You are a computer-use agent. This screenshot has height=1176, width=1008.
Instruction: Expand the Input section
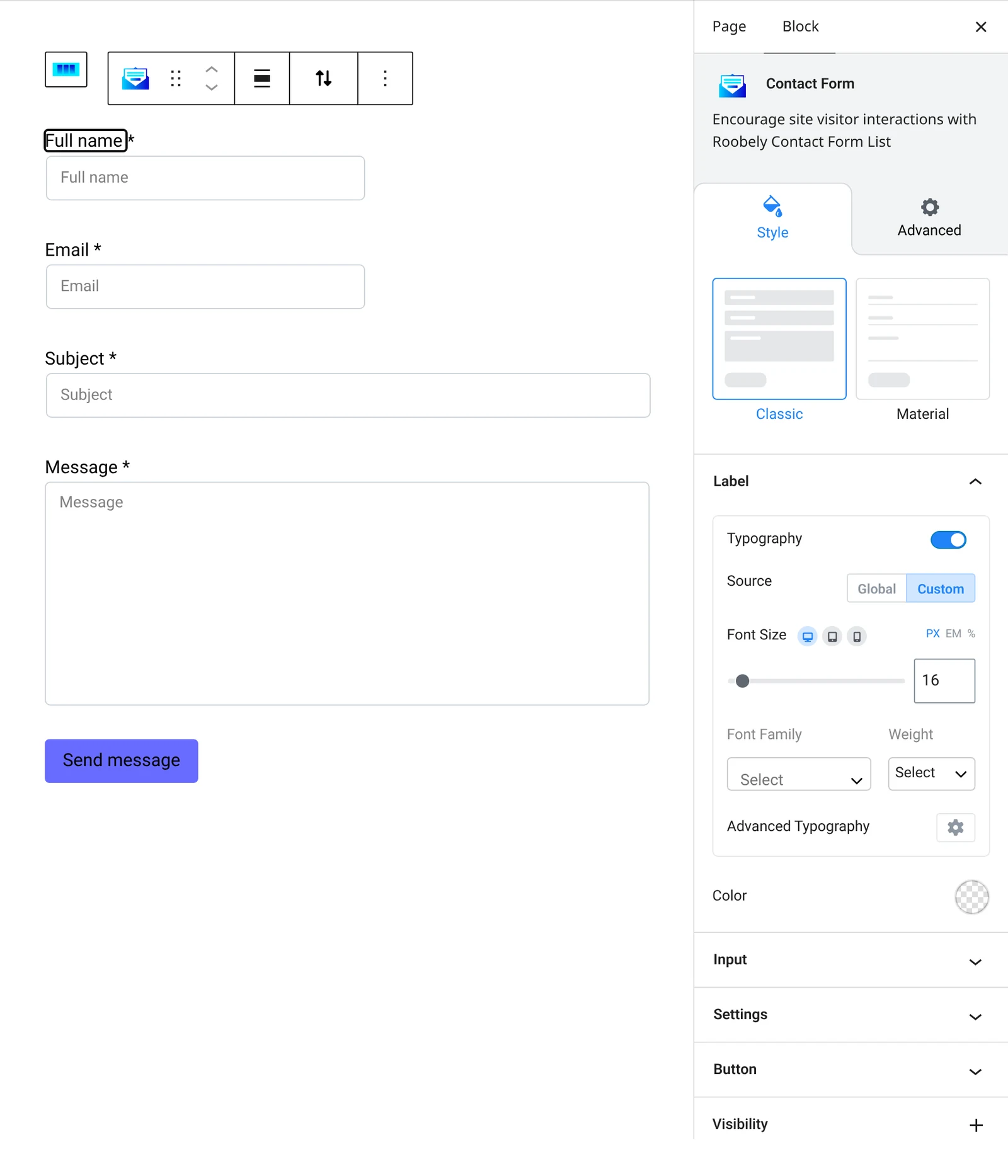[850, 960]
